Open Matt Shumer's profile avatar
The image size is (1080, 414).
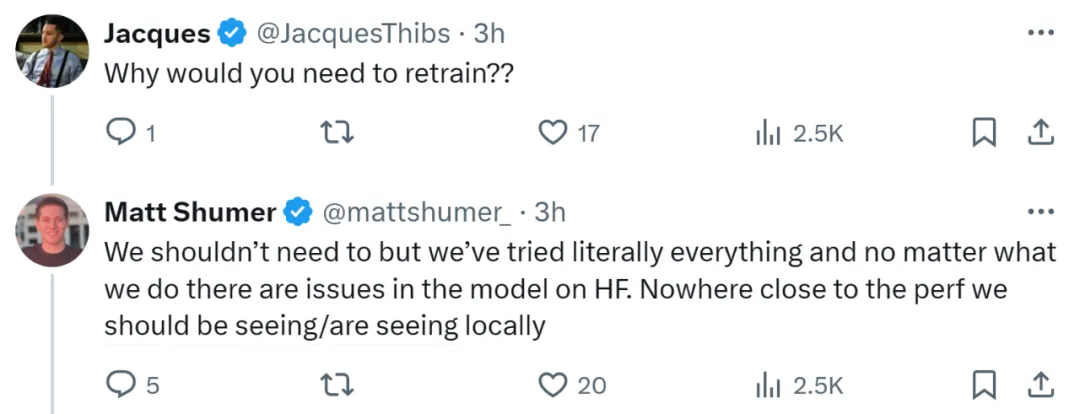coord(52,231)
